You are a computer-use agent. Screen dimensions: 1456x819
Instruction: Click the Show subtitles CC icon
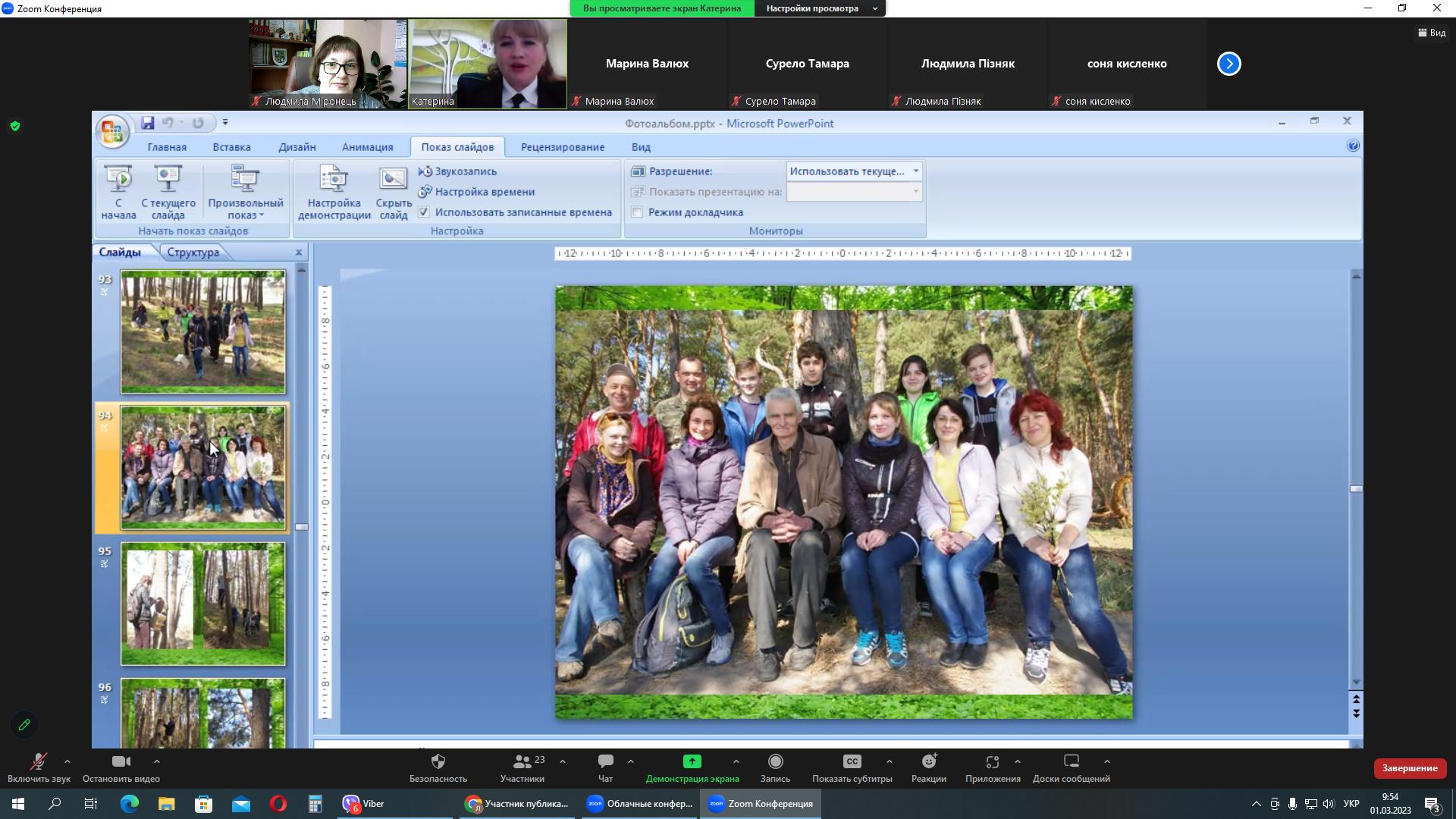pyautogui.click(x=852, y=761)
